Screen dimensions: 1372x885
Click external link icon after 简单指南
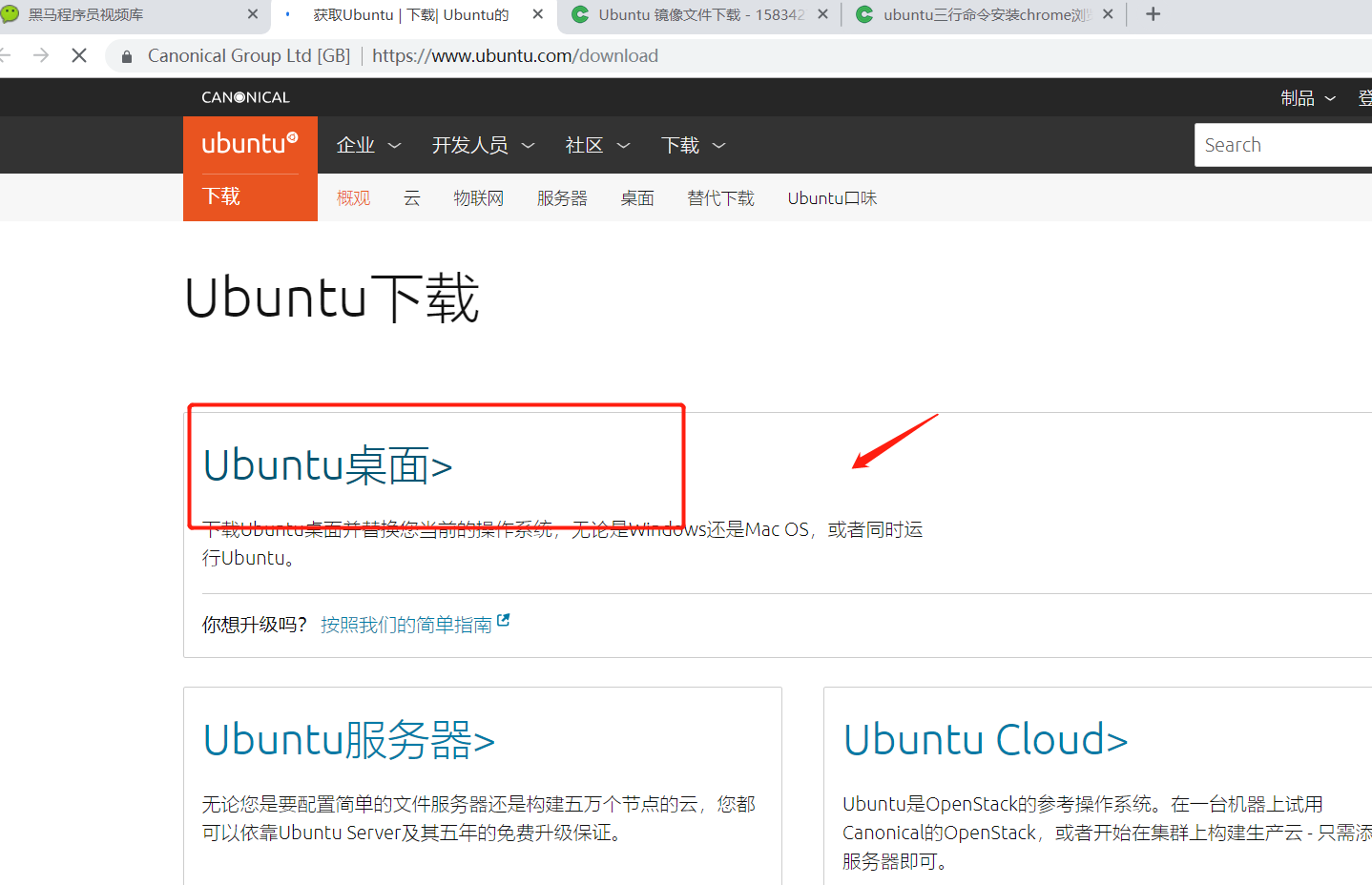coord(504,620)
